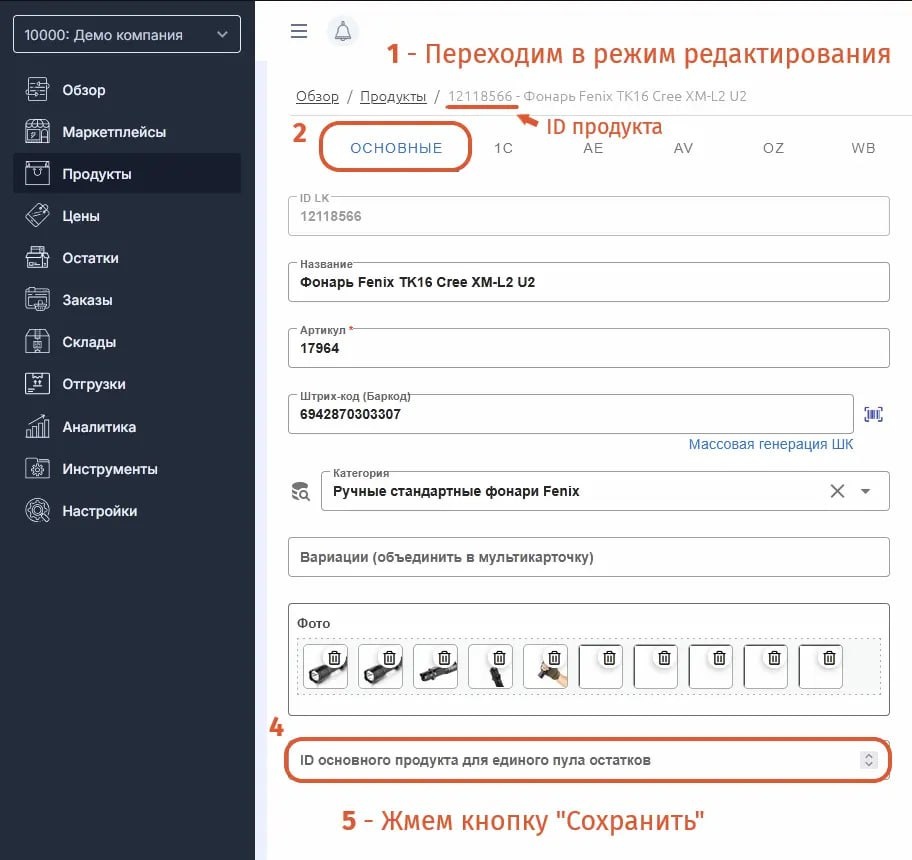Image resolution: width=912 pixels, height=860 pixels.
Task: Expand the Категория dropdown arrow
Action: tap(865, 491)
